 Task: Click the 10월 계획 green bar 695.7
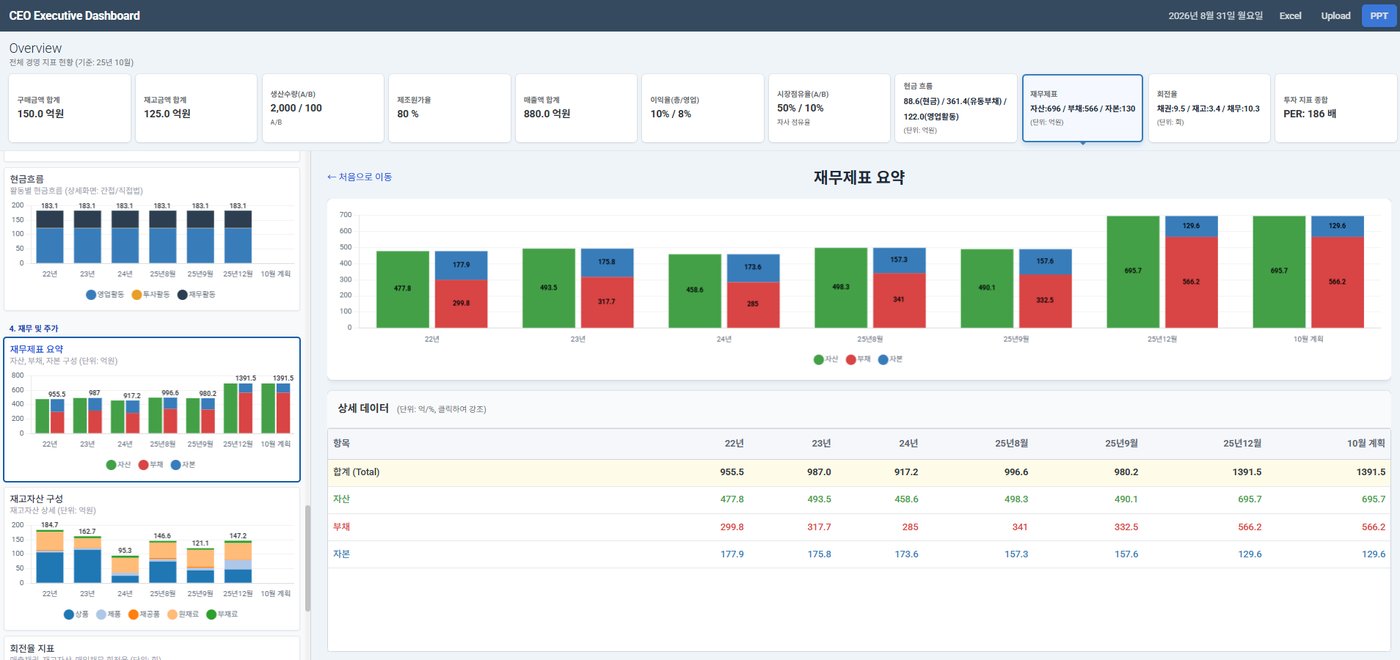coord(1279,271)
